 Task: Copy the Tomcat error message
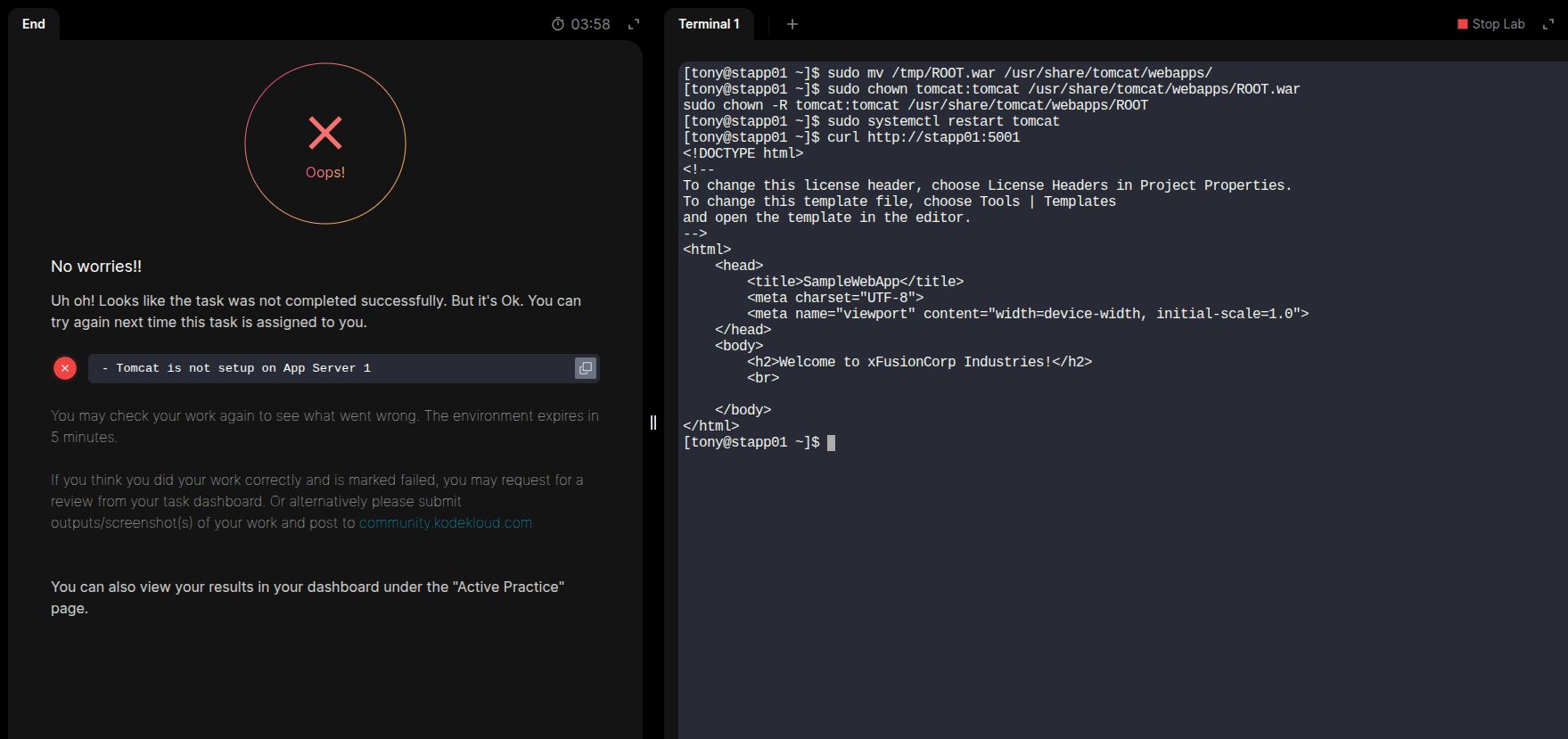586,368
